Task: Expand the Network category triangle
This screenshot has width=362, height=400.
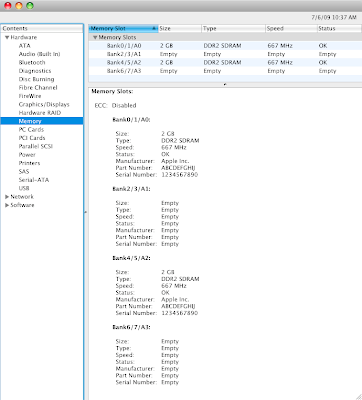Action: (7, 197)
